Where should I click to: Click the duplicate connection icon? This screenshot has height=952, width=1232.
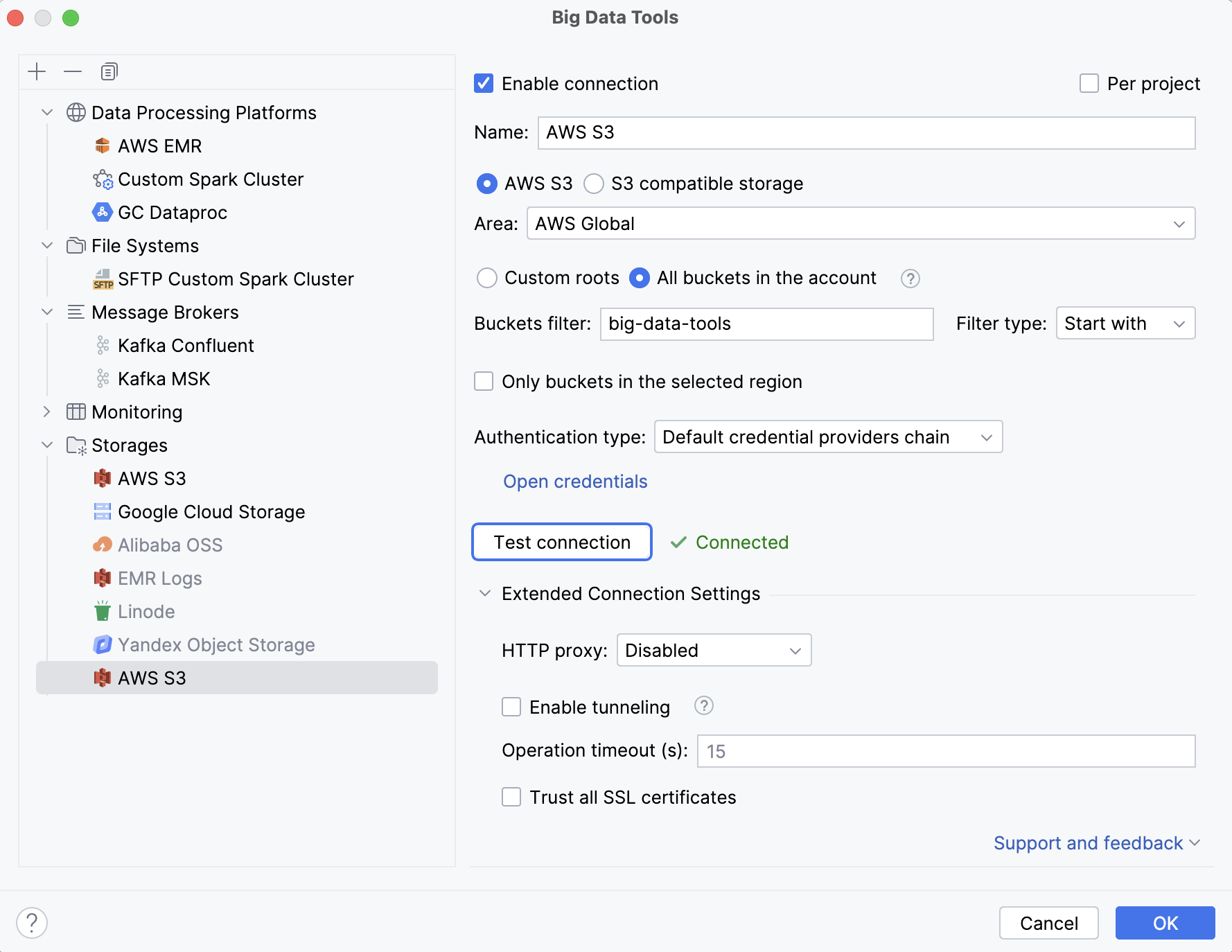pos(109,71)
